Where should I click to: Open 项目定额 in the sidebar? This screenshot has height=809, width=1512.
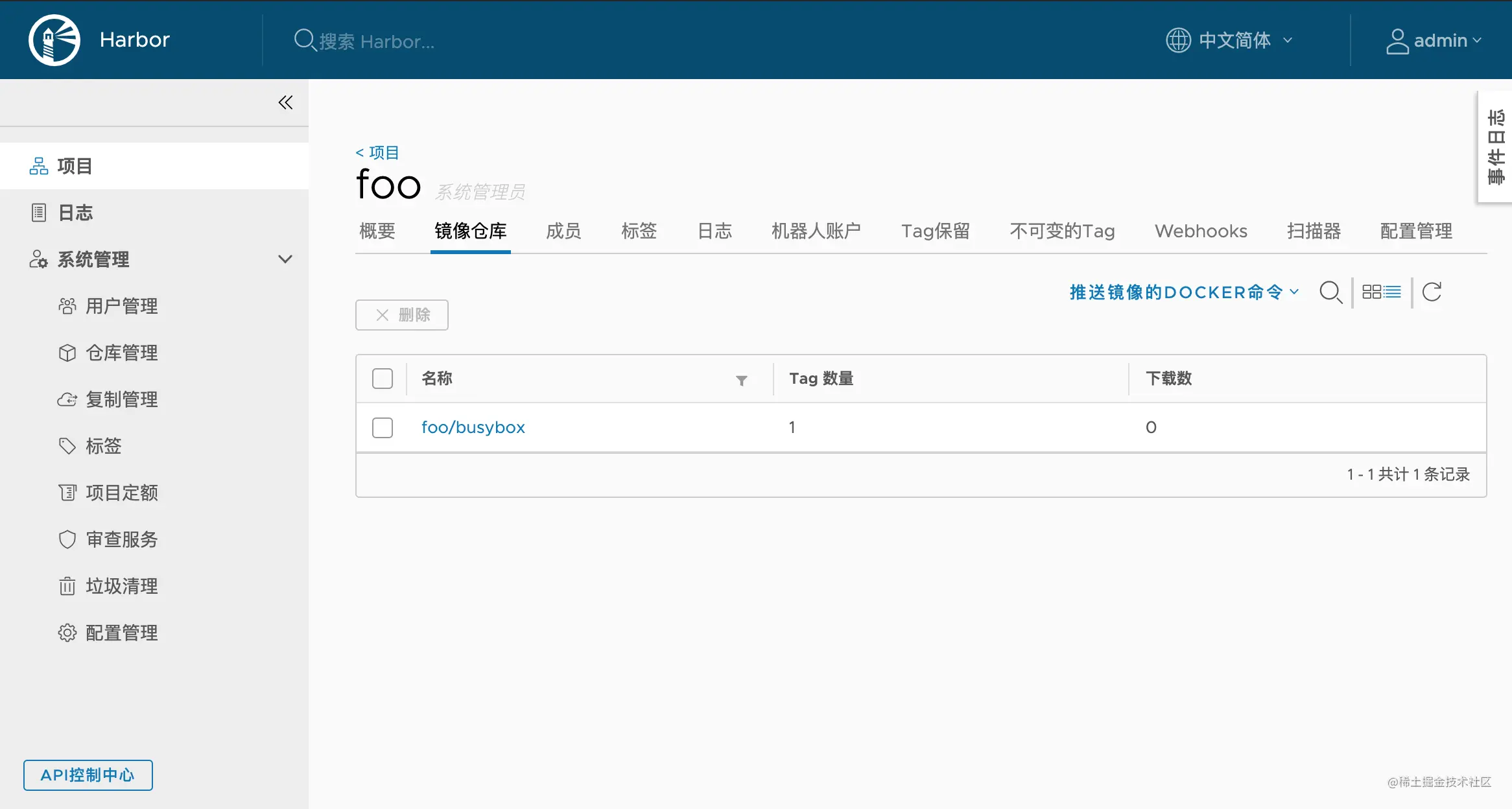click(122, 493)
